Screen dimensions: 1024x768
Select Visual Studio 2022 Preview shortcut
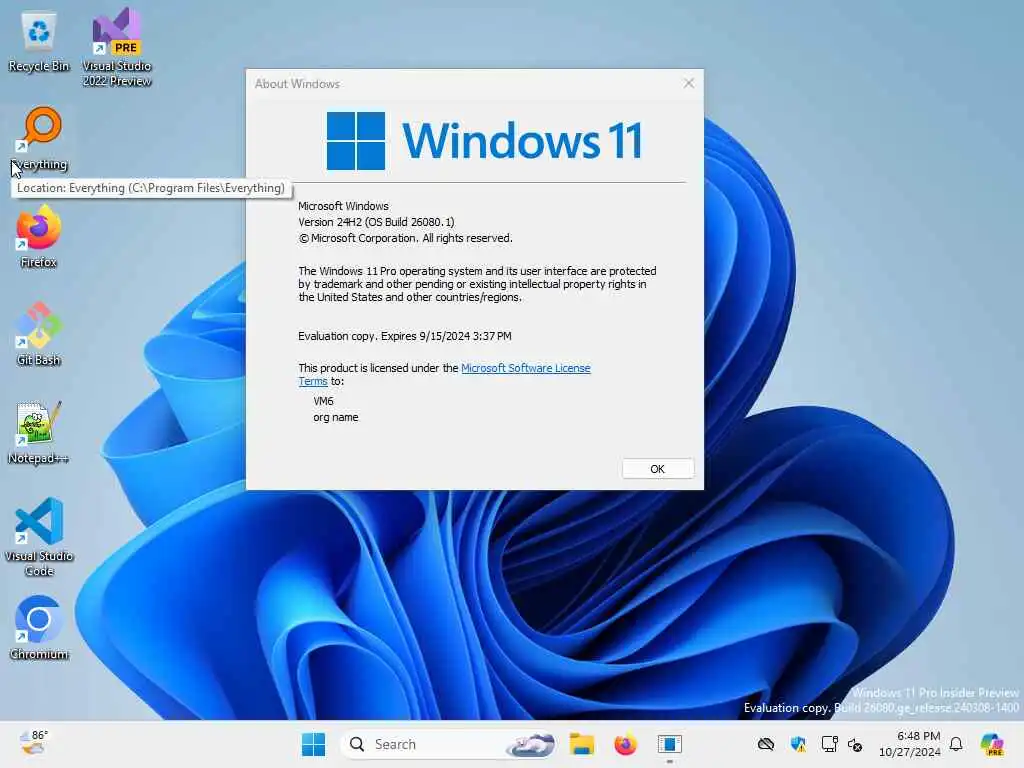click(116, 47)
